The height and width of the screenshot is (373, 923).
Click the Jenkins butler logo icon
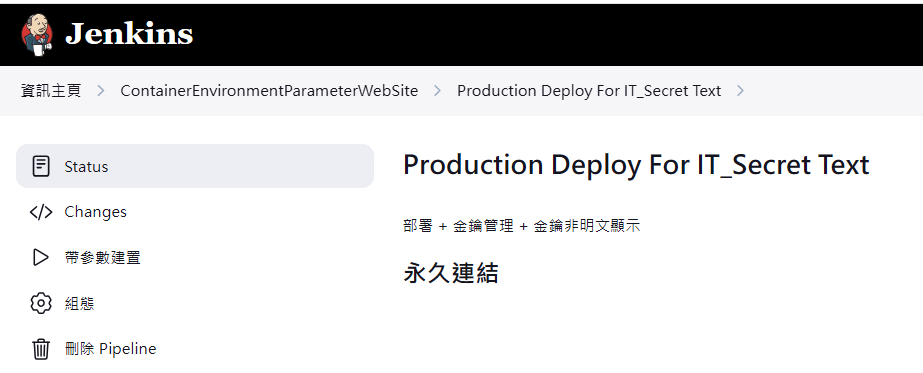(36, 35)
